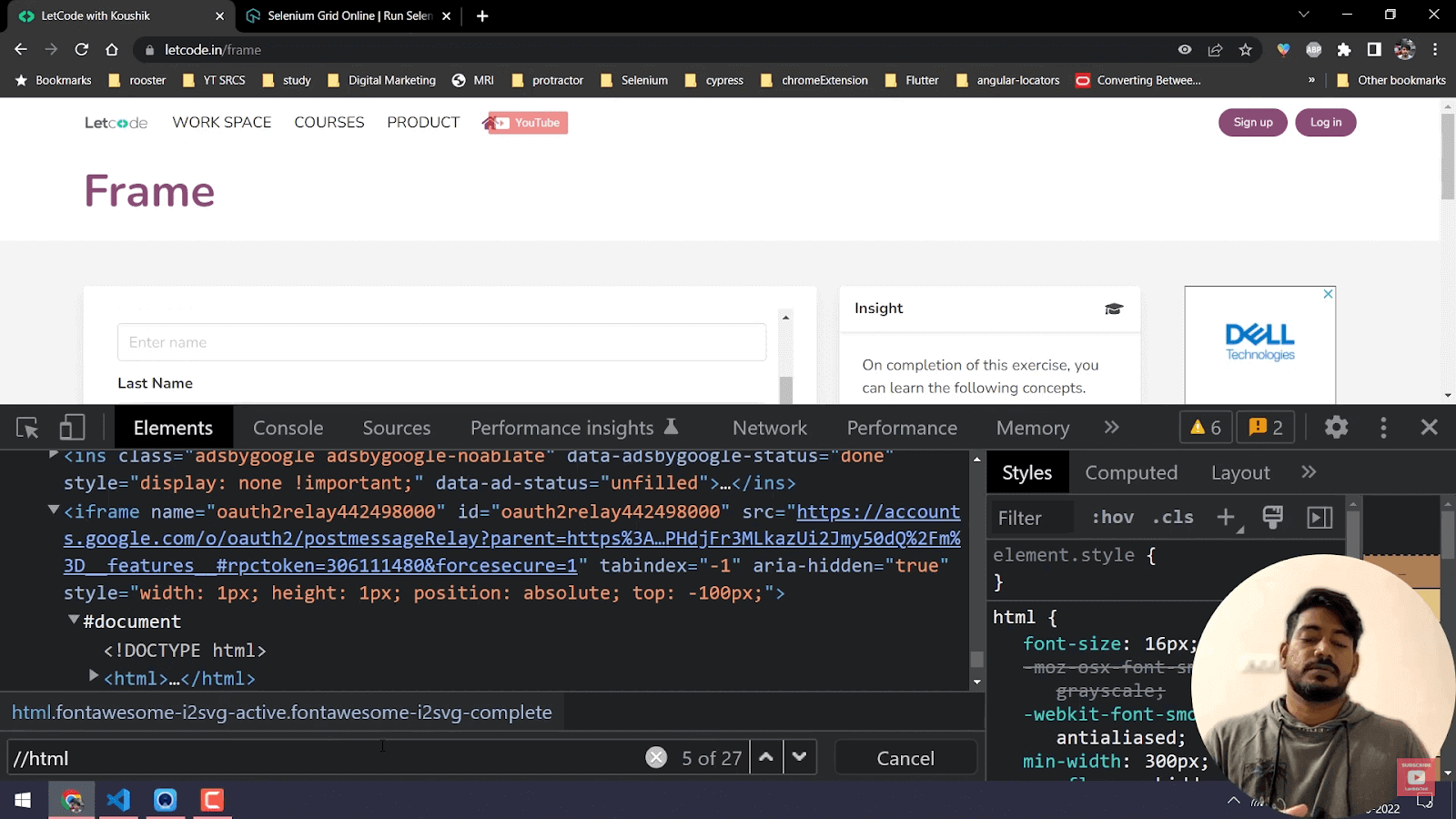Open DevTools three-dot customize menu
This screenshot has height=819, width=1456.
(1383, 428)
